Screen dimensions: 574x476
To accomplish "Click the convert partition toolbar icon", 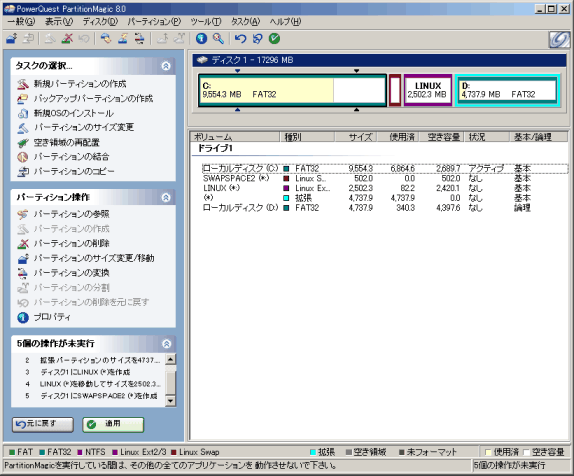I will point(139,38).
